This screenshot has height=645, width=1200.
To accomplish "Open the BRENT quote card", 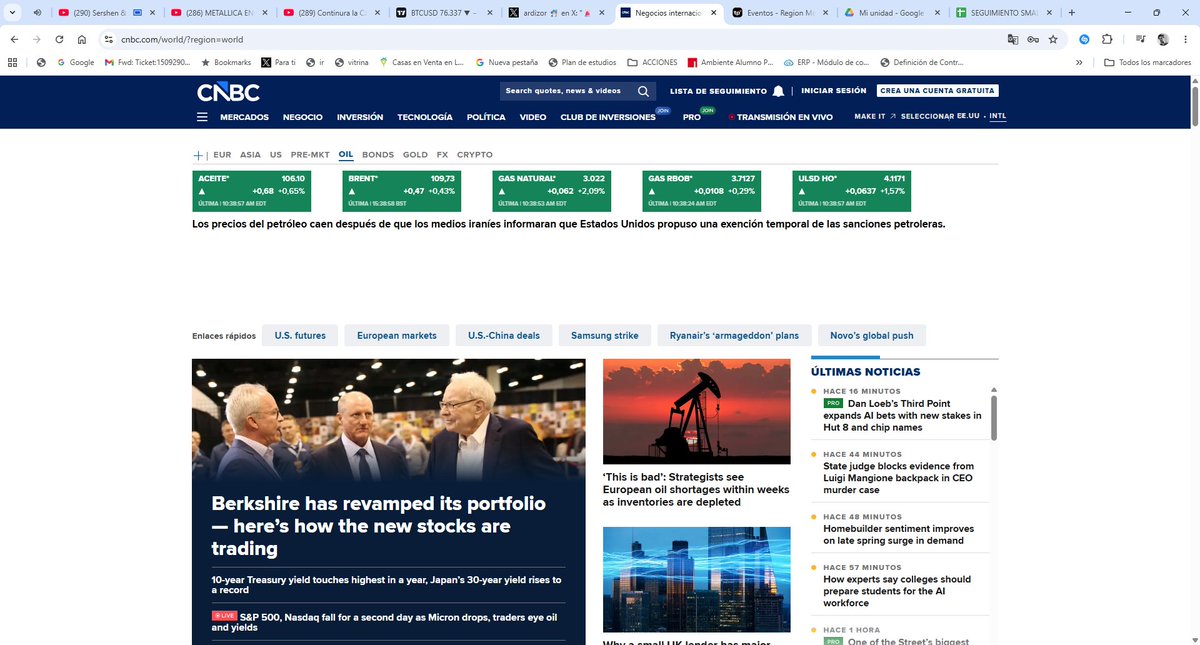I will click(x=401, y=191).
